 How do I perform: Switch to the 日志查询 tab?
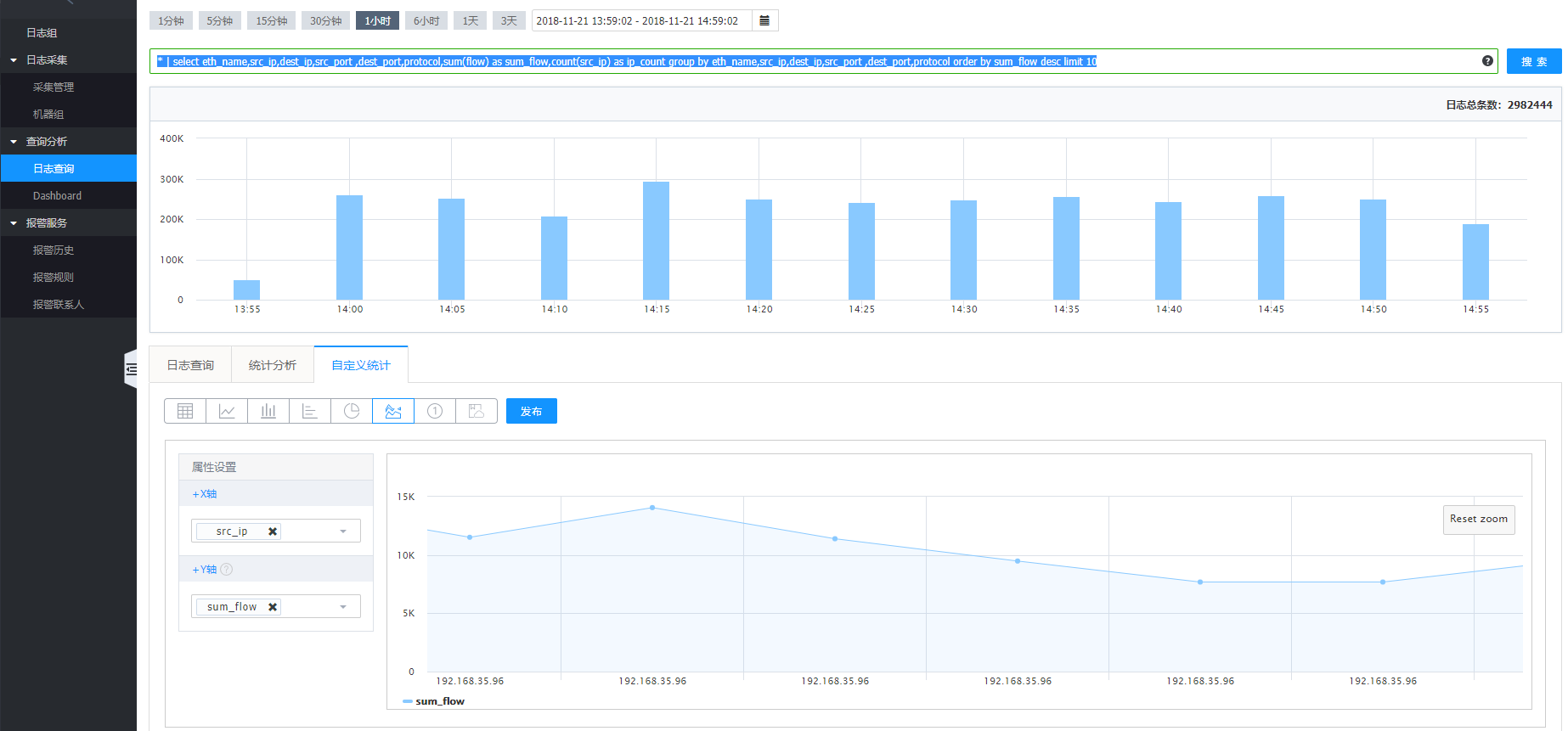tap(190, 365)
